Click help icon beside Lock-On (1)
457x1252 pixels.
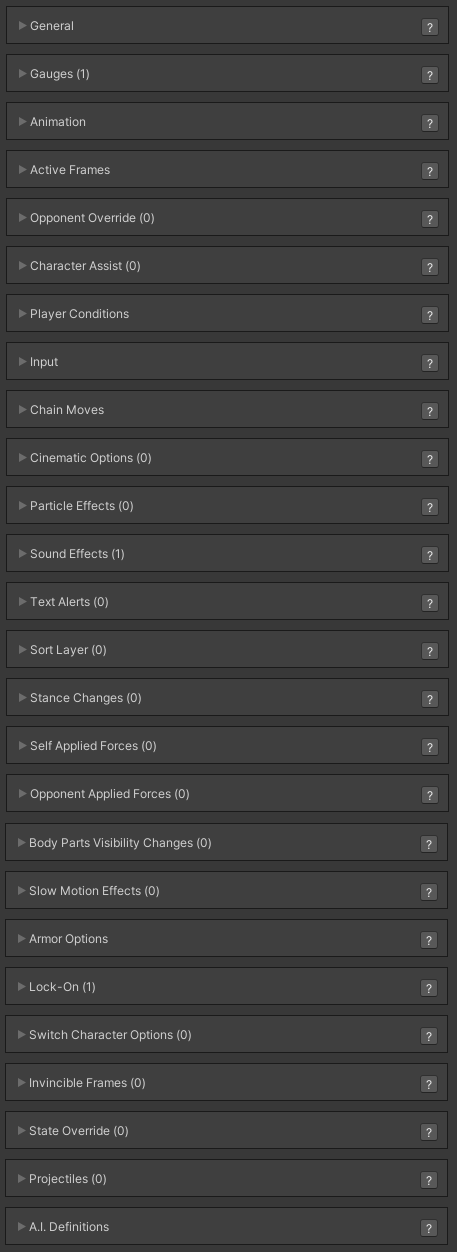click(430, 988)
